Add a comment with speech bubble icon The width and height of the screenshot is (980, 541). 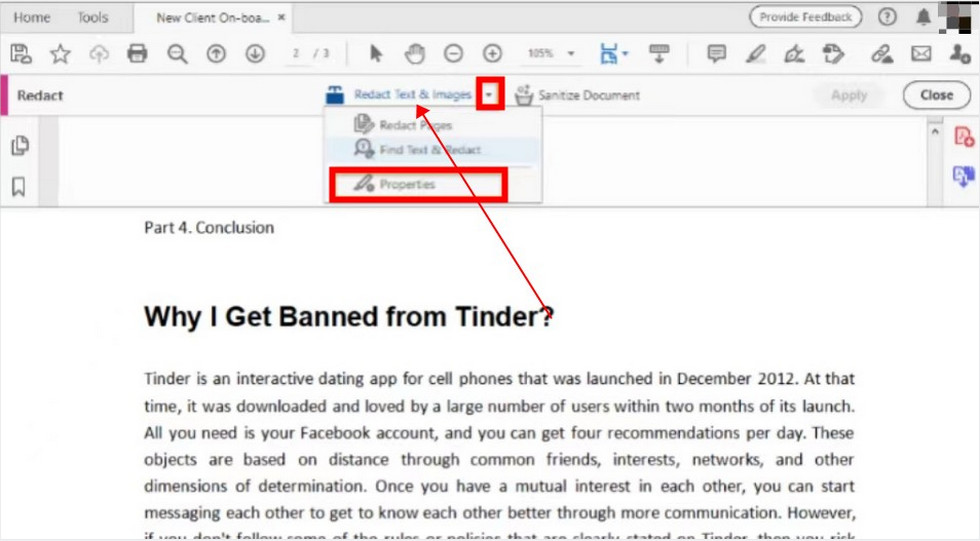pos(716,54)
